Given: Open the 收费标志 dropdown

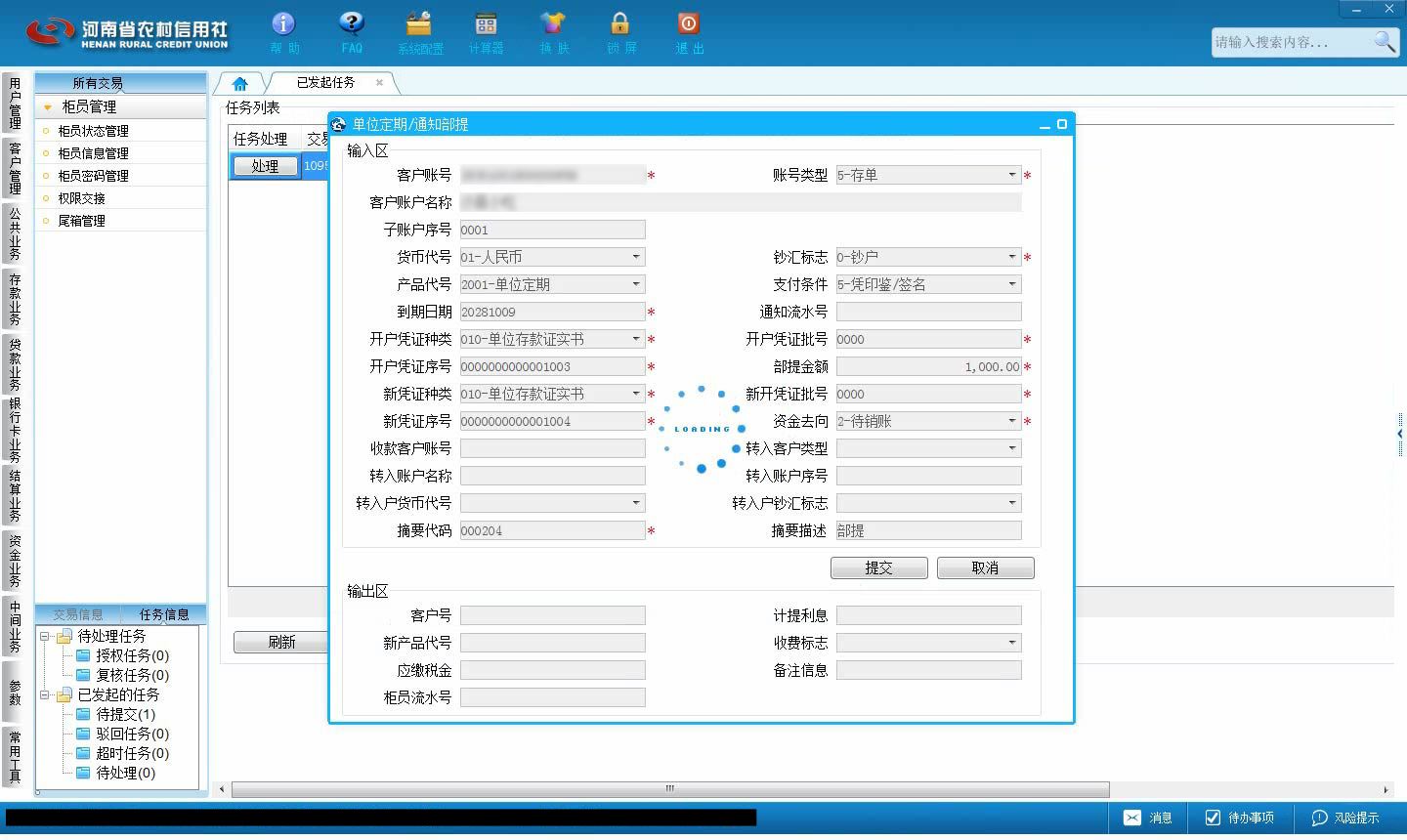Looking at the screenshot, I should pos(1012,643).
